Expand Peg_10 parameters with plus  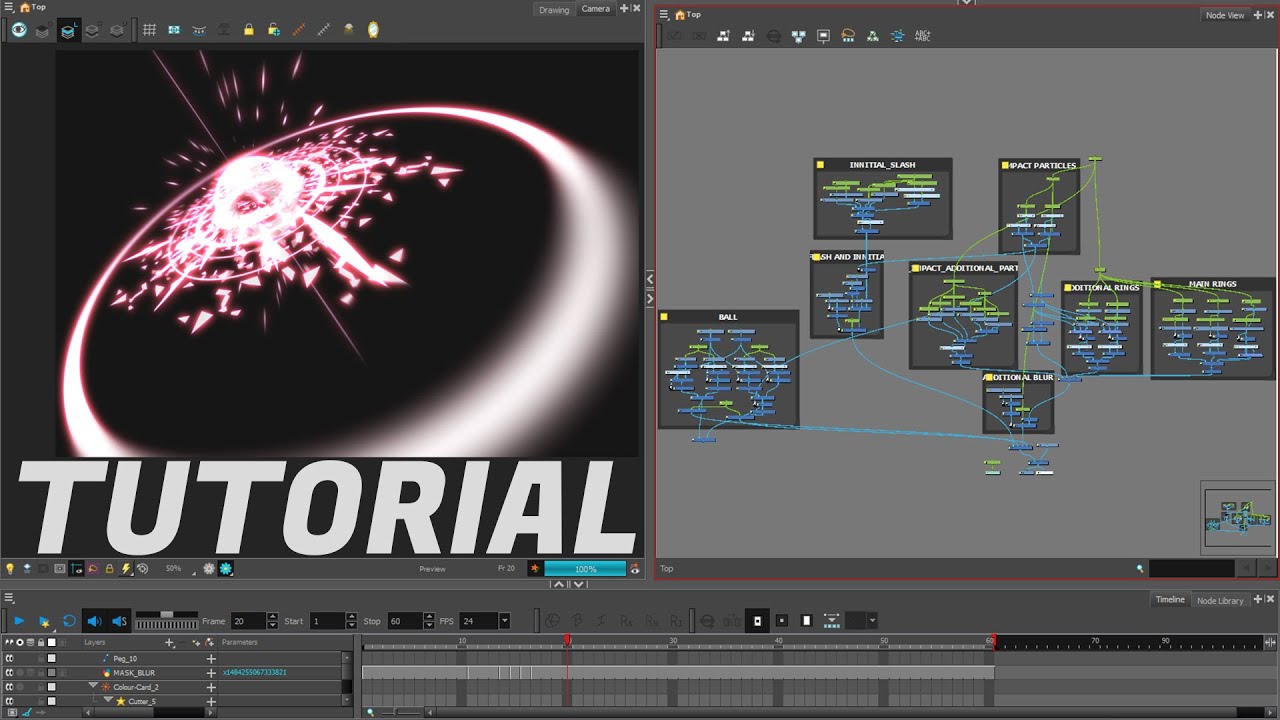(x=211, y=658)
